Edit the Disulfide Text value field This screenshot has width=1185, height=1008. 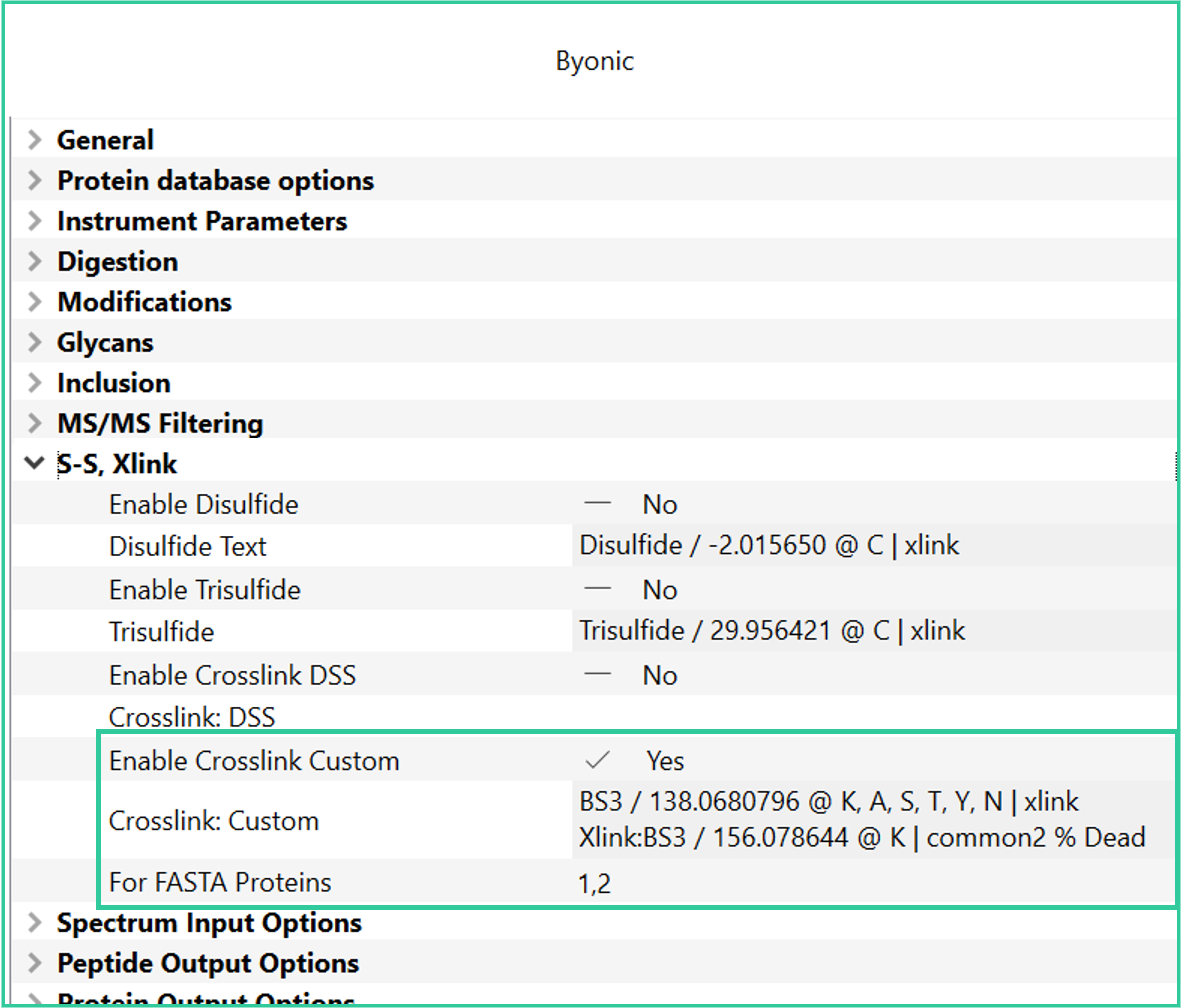point(874,545)
